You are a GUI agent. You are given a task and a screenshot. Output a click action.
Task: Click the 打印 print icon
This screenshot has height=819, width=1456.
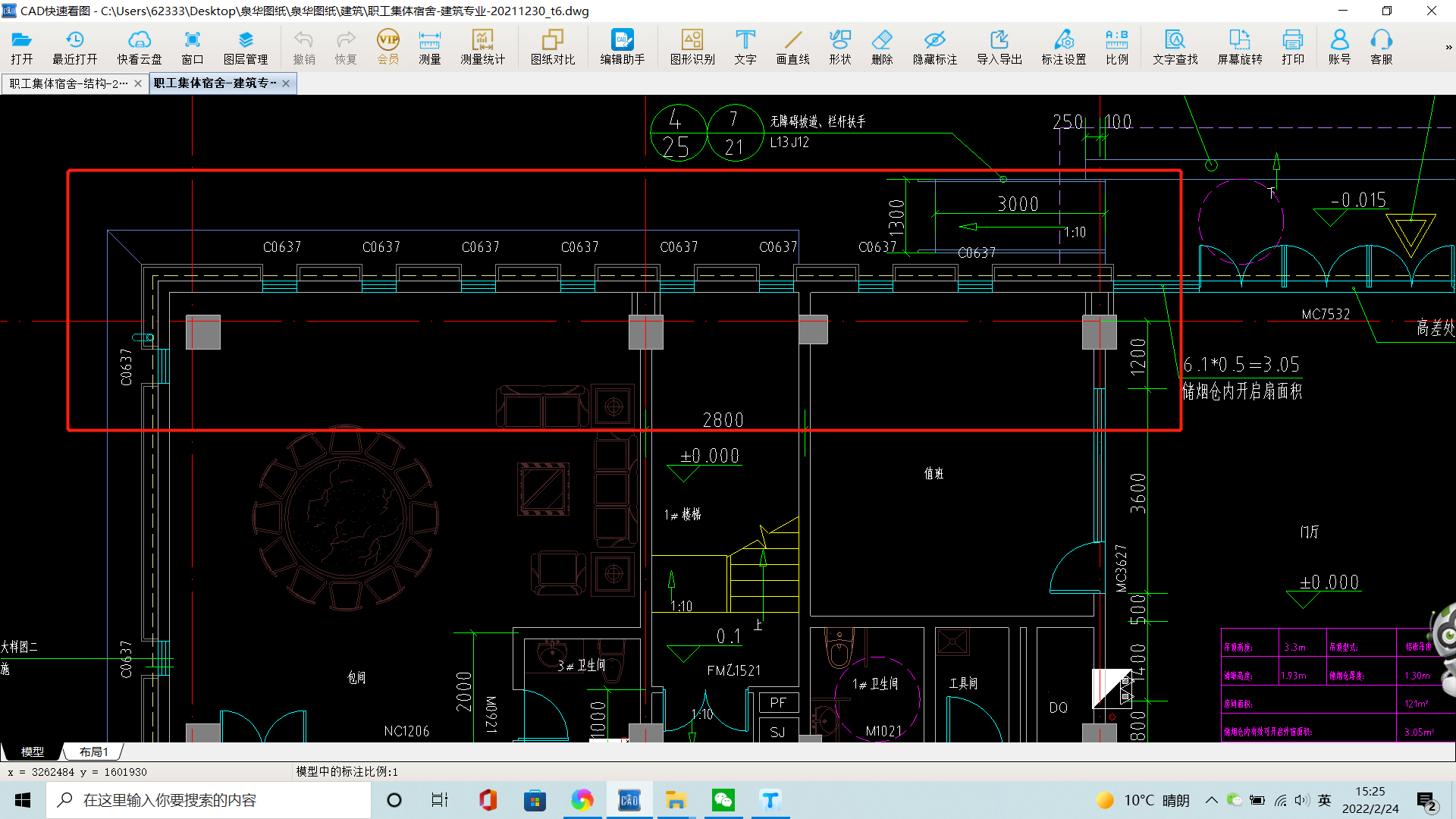(x=1293, y=47)
